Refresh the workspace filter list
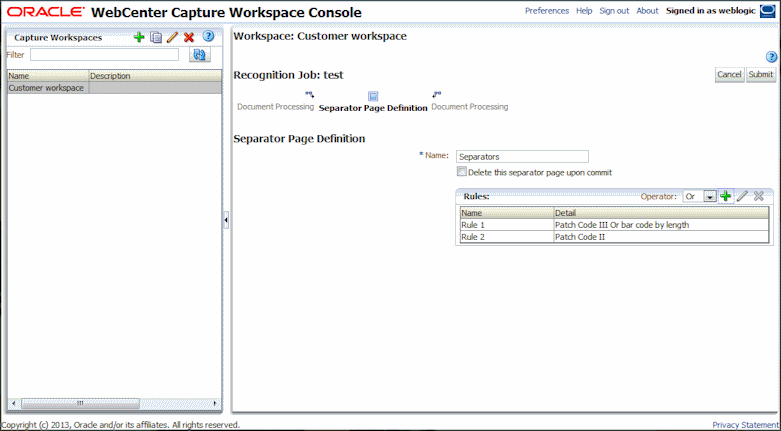This screenshot has height=431, width=781. (x=200, y=55)
